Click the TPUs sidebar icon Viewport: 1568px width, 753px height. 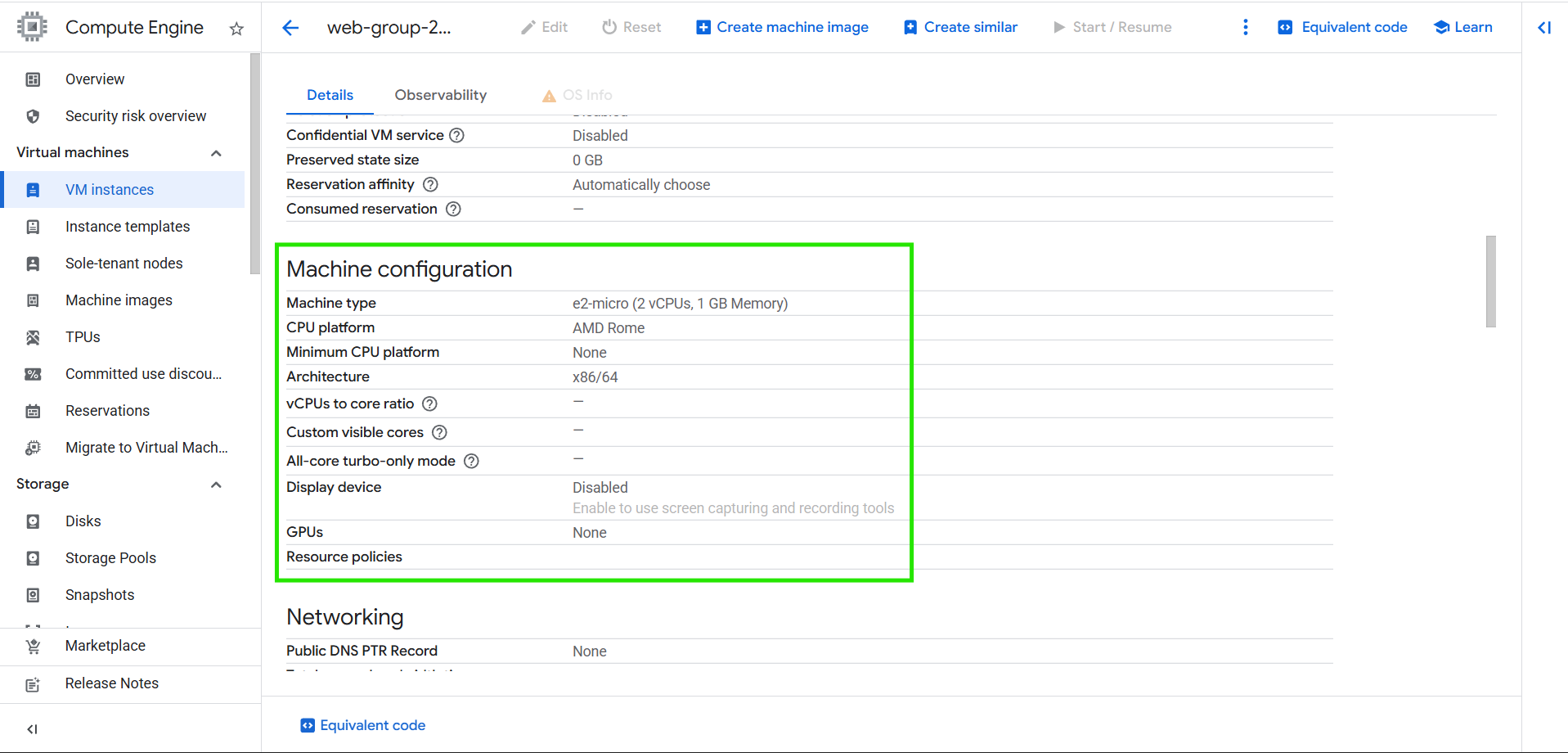pos(33,337)
